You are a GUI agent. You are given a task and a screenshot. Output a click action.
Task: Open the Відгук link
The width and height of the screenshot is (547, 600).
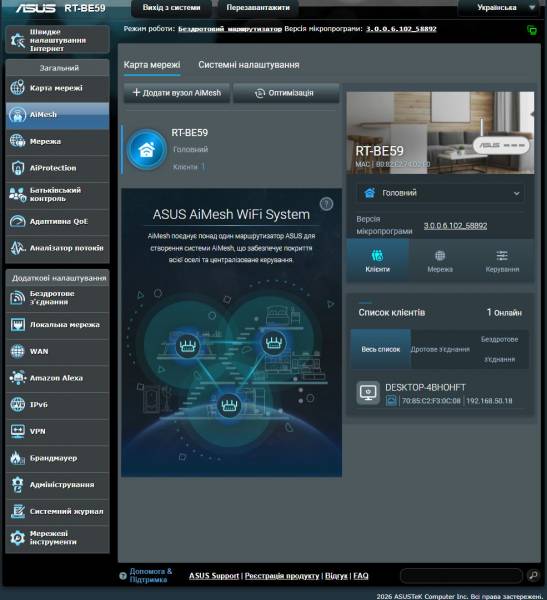pyautogui.click(x=336, y=576)
